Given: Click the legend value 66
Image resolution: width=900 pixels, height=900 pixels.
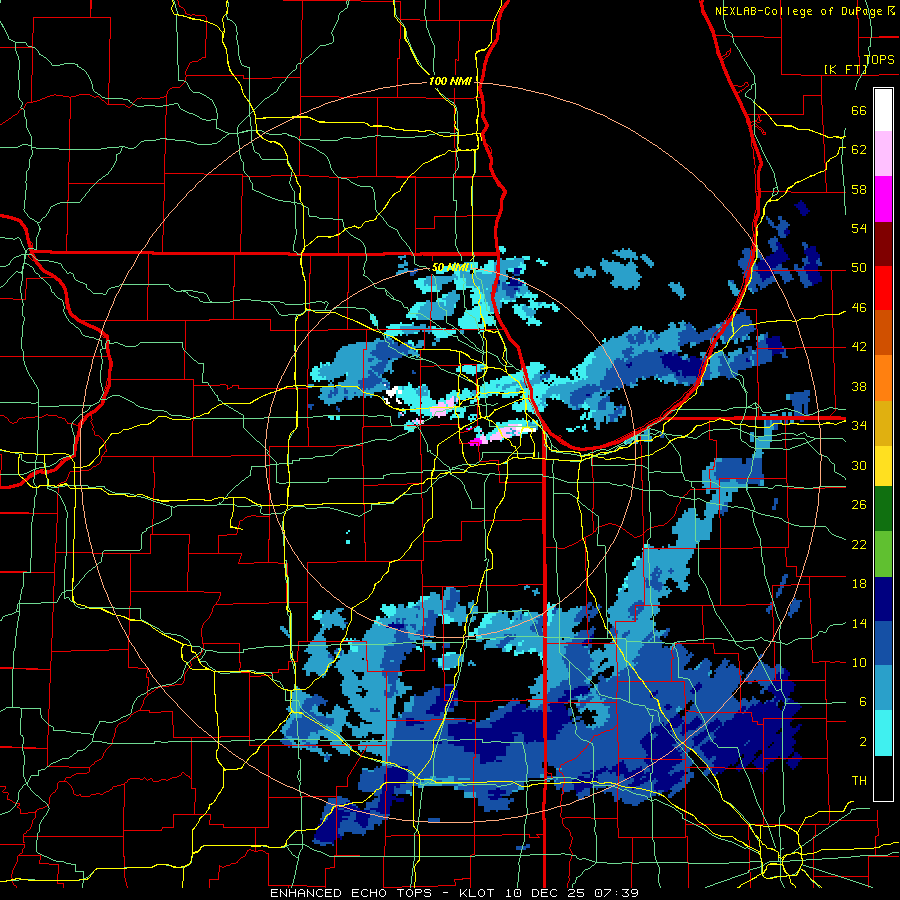Looking at the screenshot, I should click(859, 110).
